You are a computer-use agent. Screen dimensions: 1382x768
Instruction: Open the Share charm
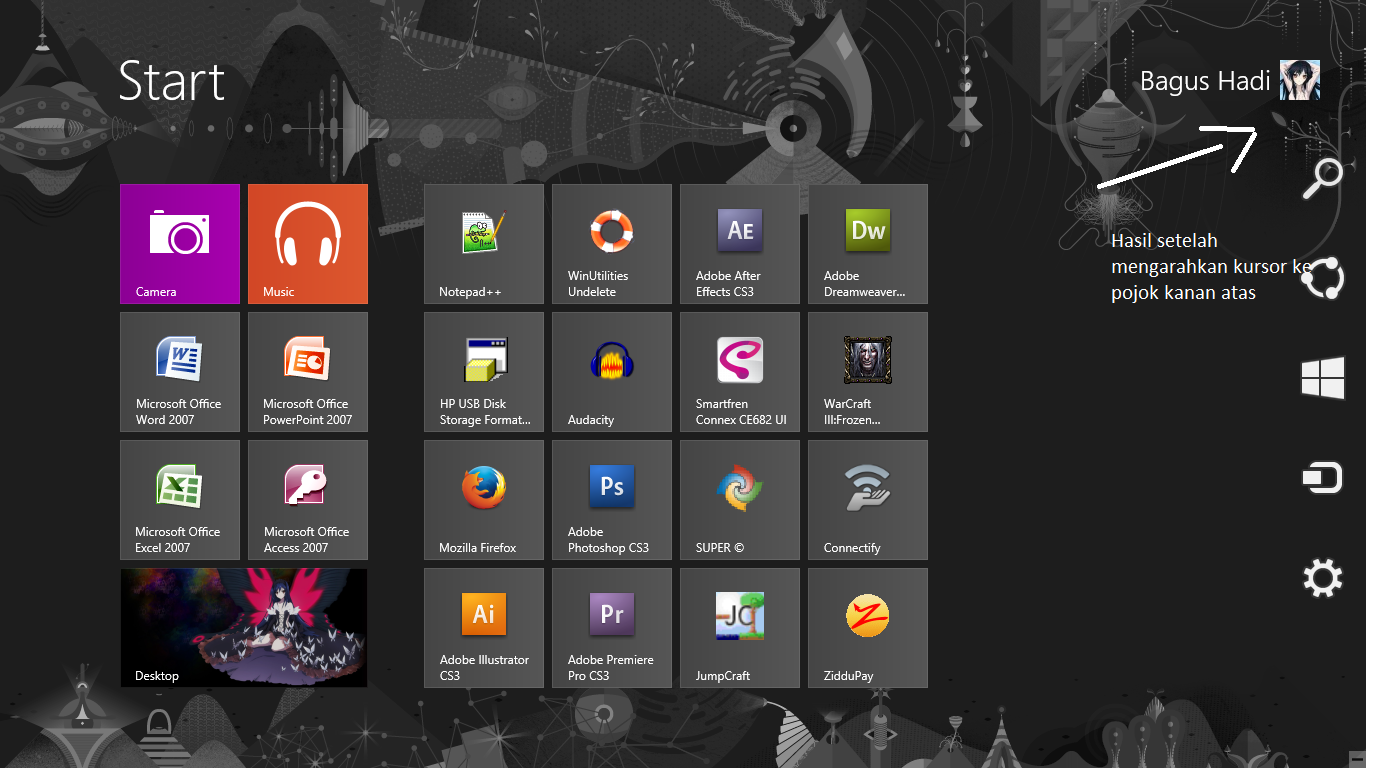click(1322, 278)
